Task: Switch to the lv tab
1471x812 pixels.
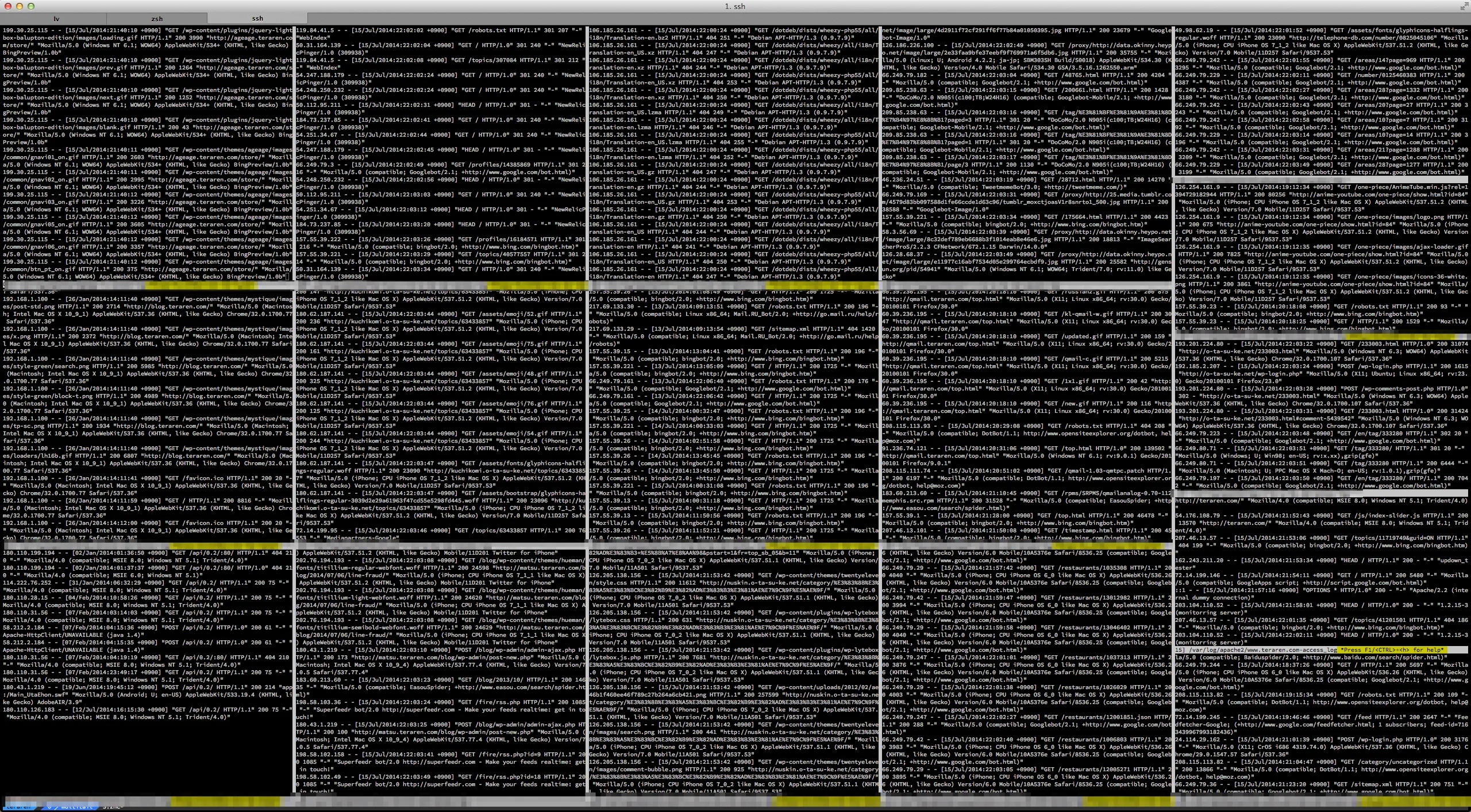Action: point(56,19)
